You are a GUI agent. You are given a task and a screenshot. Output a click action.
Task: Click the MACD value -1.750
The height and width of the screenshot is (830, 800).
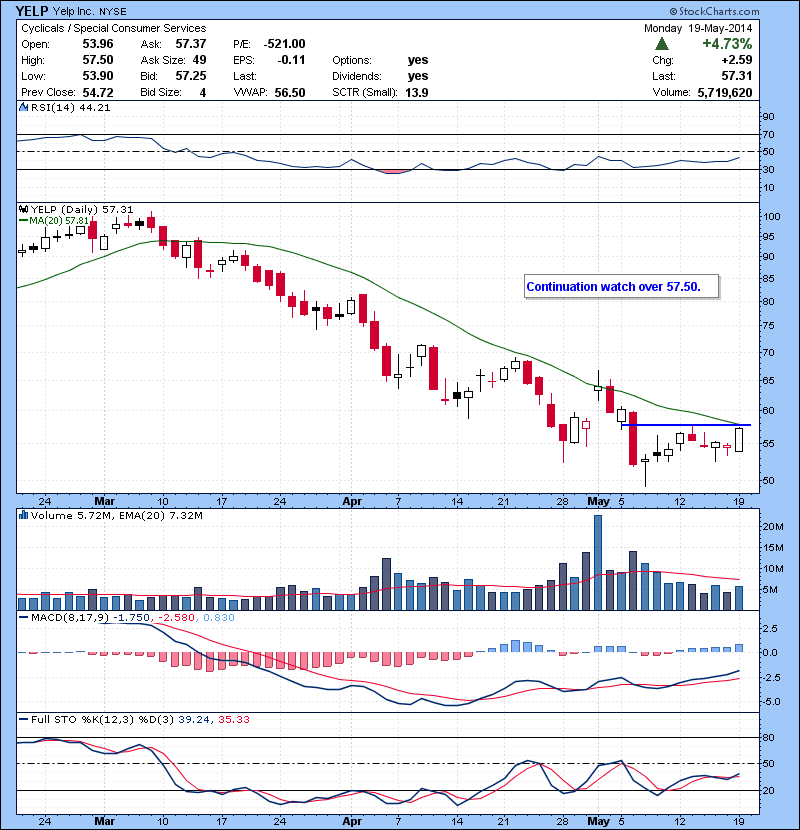(x=131, y=617)
